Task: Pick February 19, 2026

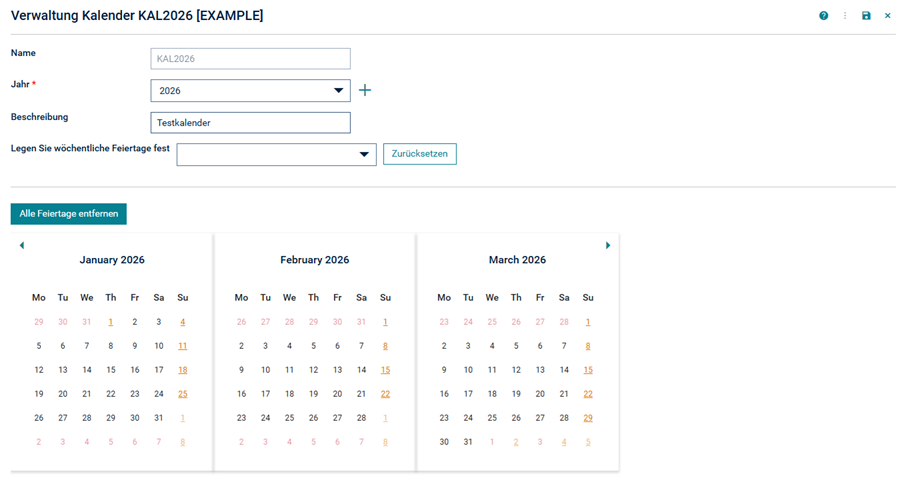Action: [313, 394]
